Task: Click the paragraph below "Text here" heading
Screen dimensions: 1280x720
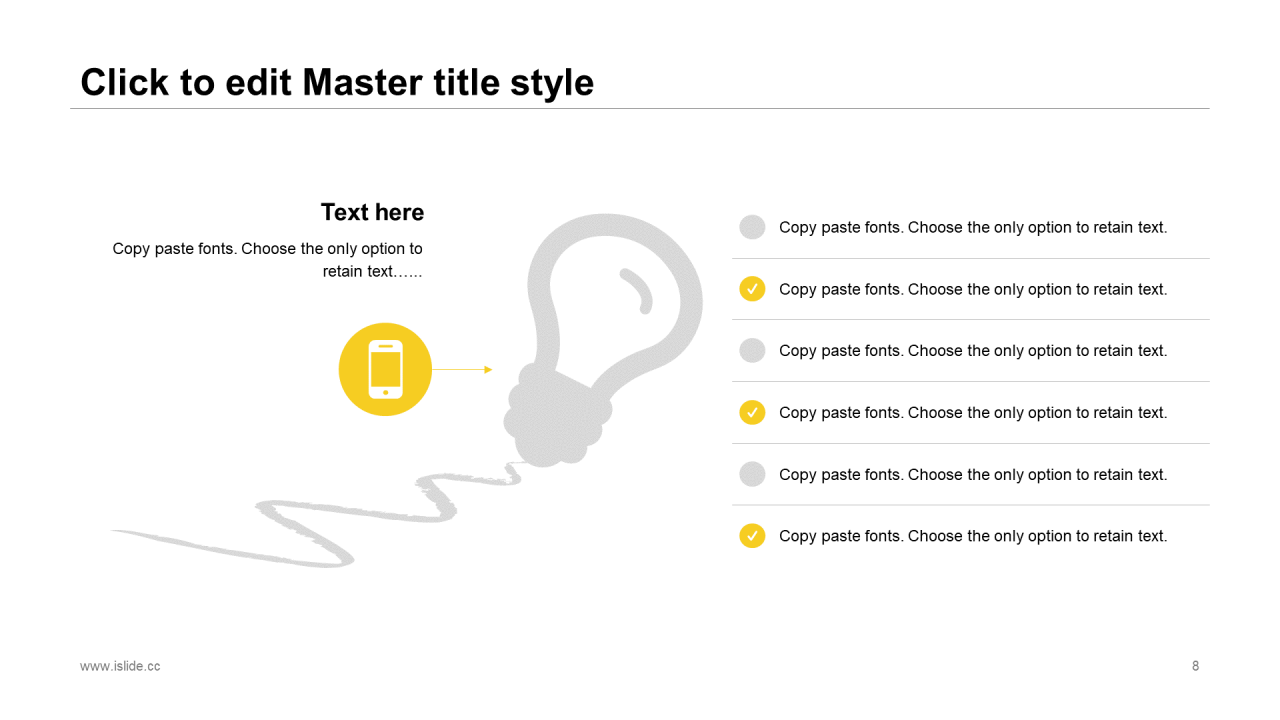Action: pos(268,259)
